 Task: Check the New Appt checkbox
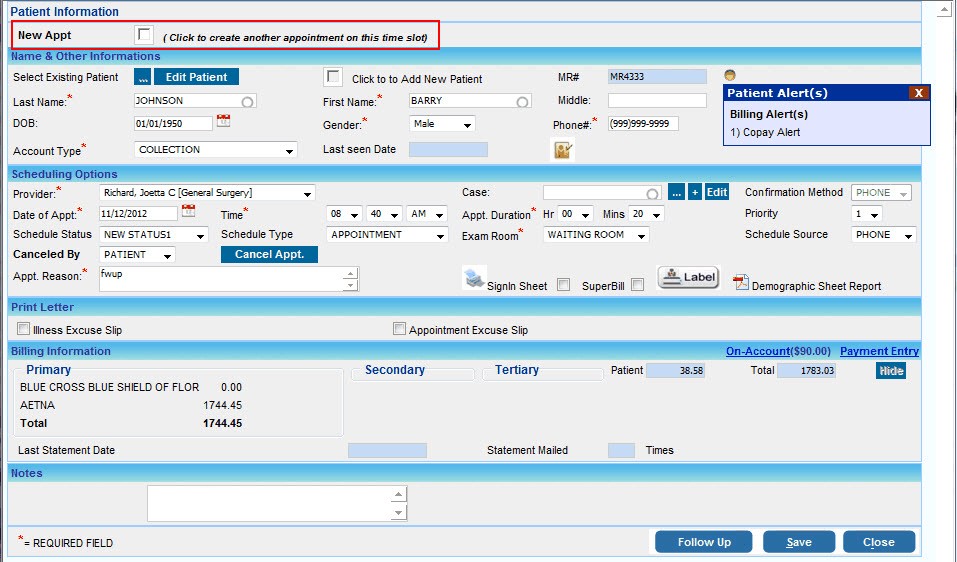(145, 35)
